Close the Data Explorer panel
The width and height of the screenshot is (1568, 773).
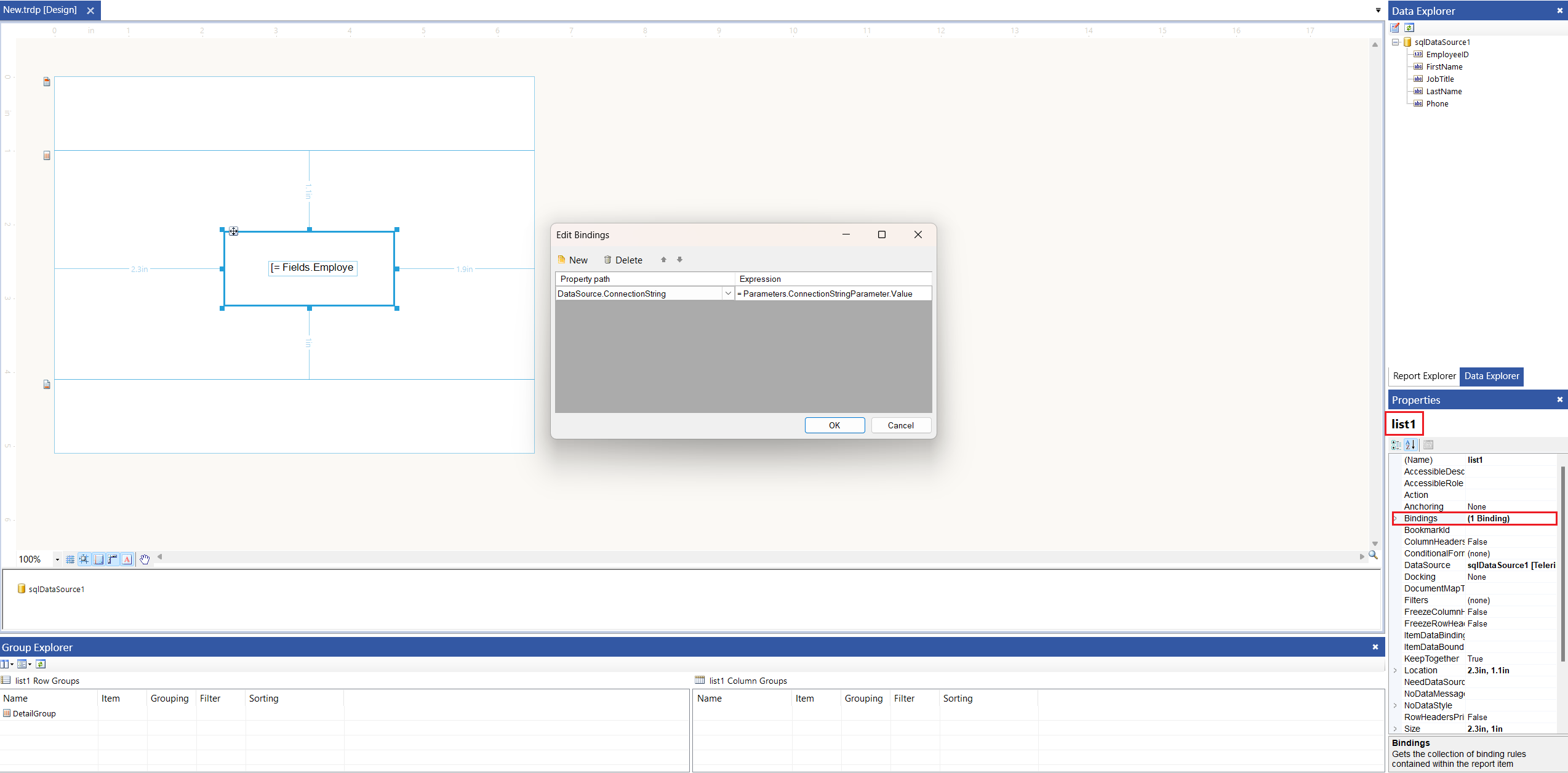(x=1559, y=10)
